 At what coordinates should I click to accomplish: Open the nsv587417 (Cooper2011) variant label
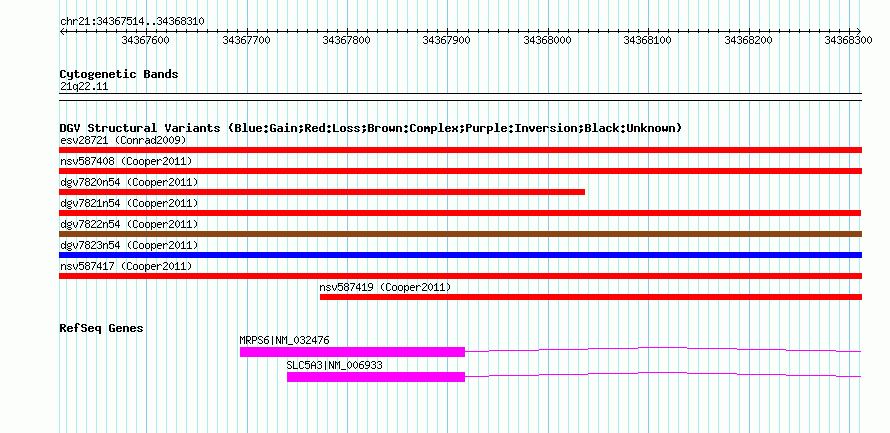(126, 266)
